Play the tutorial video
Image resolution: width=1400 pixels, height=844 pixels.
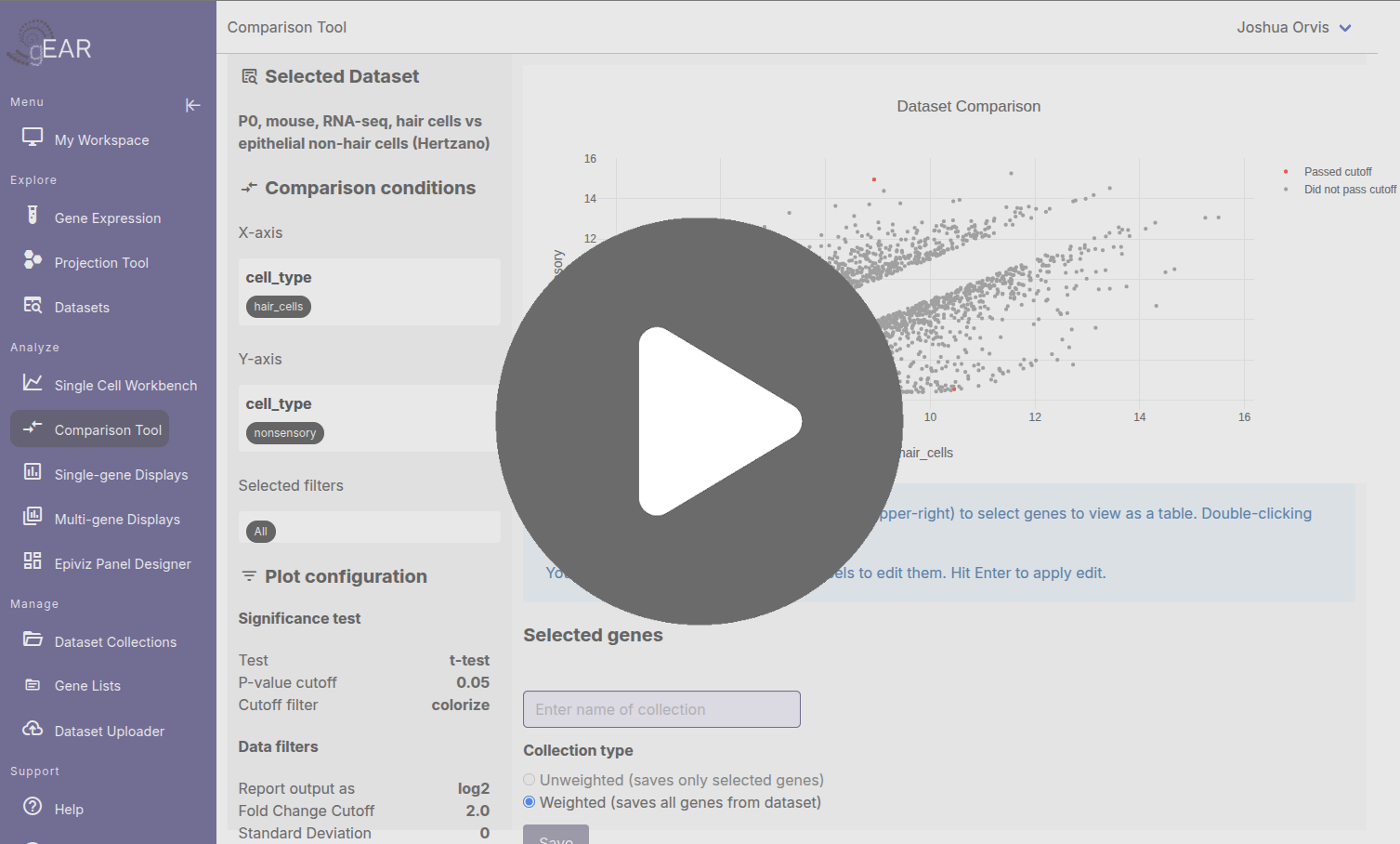point(700,420)
